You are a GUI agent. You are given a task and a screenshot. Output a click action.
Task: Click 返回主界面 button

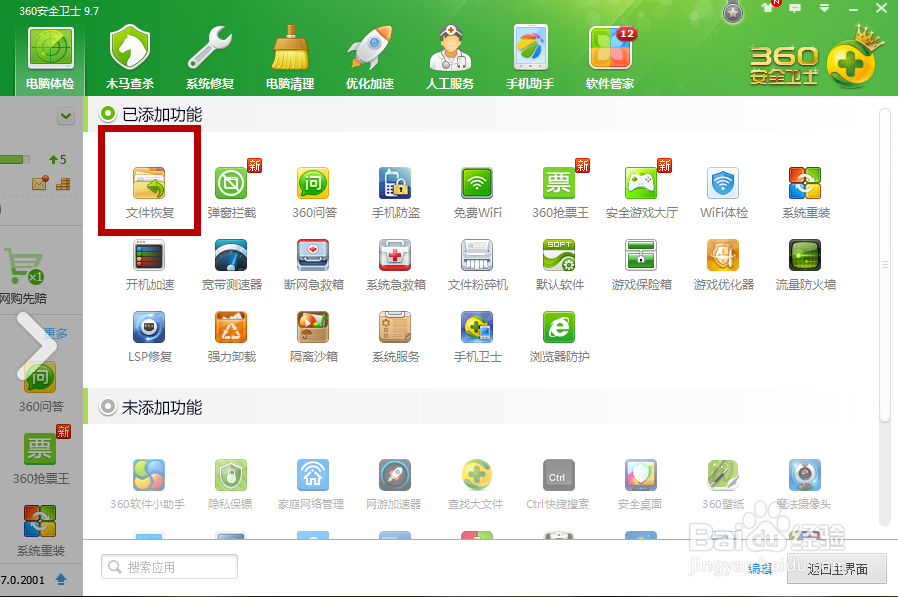point(837,569)
